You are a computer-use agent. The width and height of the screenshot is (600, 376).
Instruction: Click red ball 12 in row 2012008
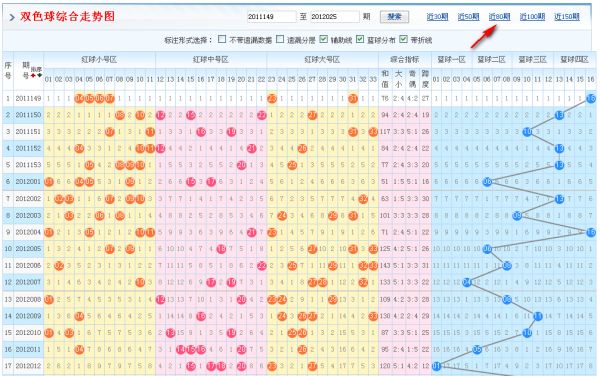(160, 299)
